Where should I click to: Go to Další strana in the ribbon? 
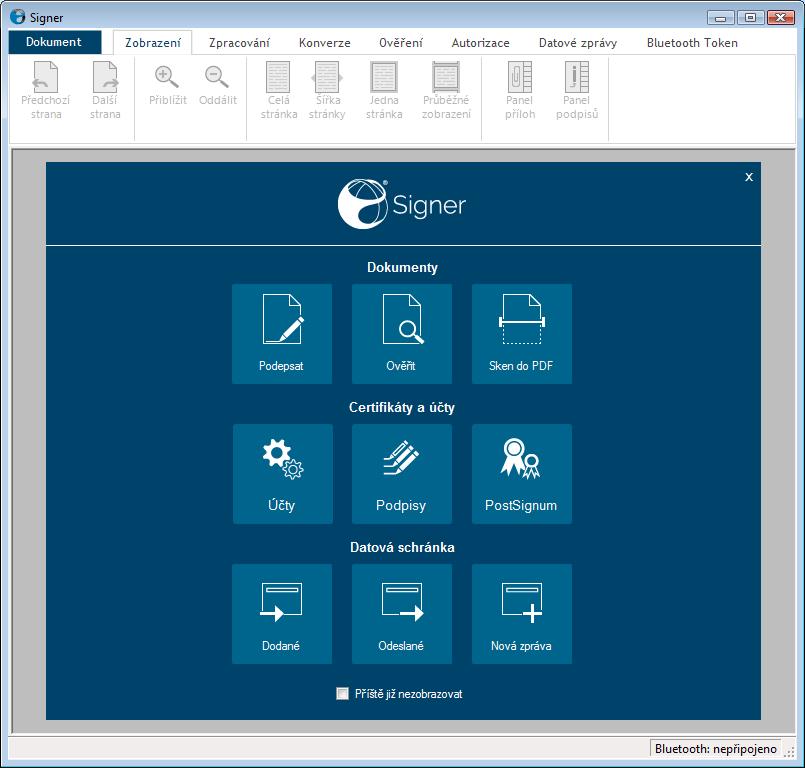point(105,91)
